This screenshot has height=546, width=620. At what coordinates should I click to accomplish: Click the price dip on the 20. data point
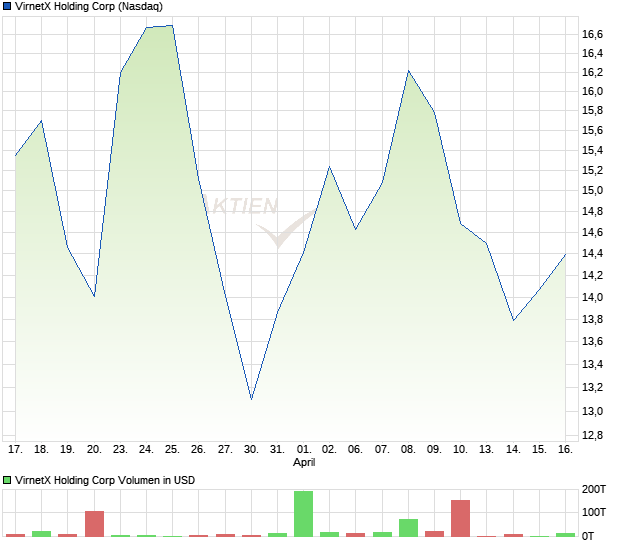(94, 296)
